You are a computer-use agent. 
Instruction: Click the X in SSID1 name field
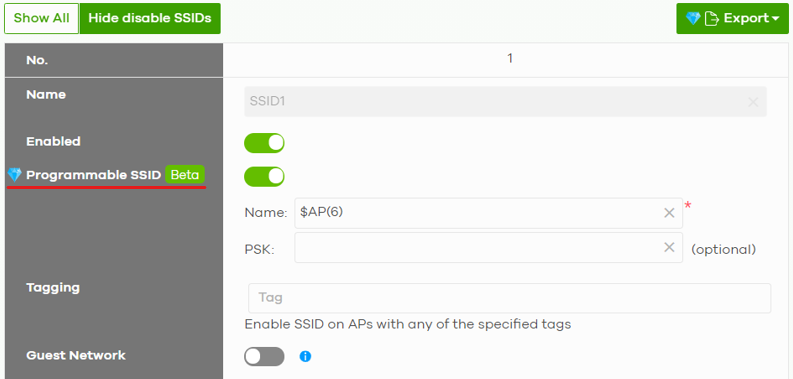pos(753,102)
